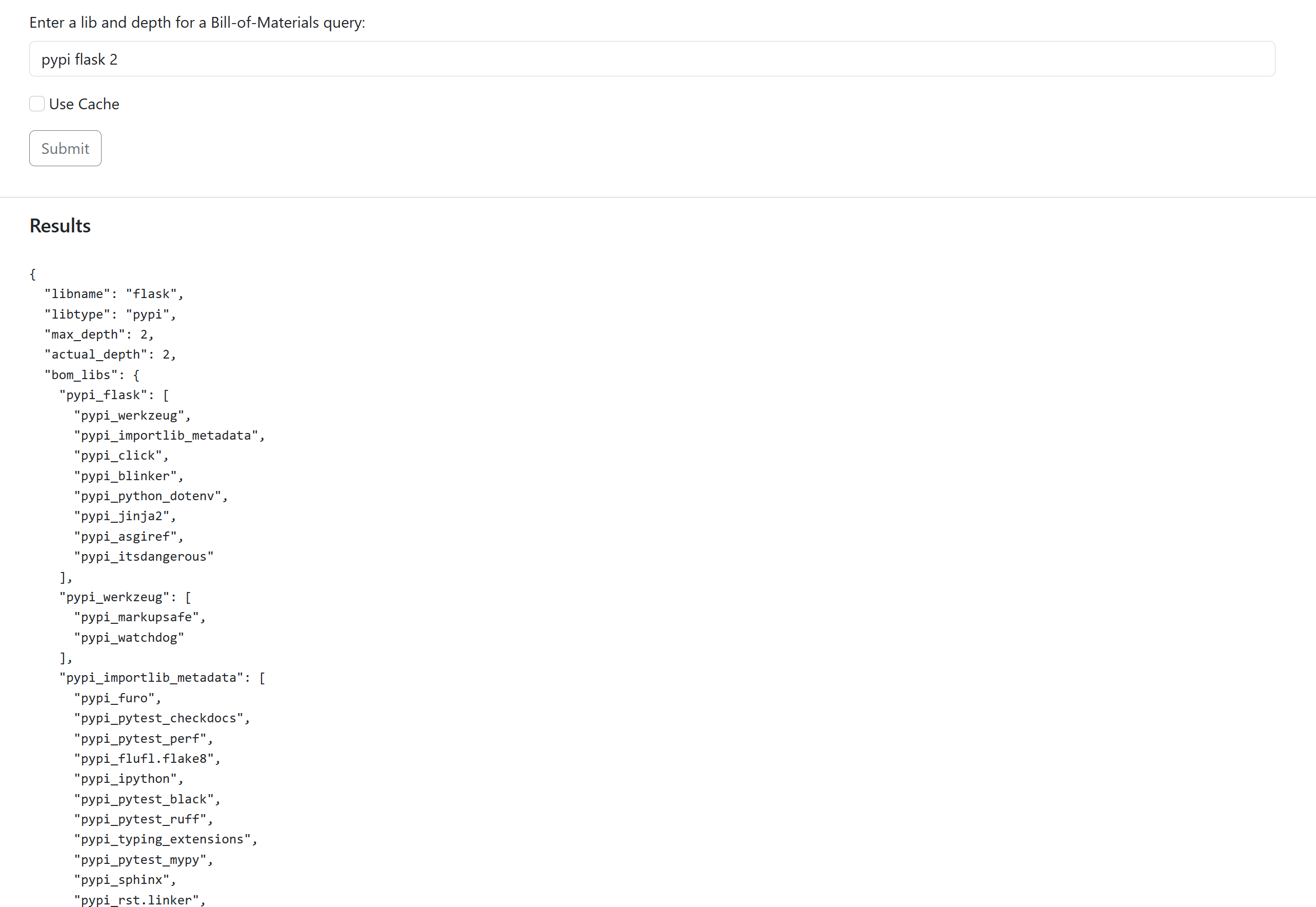The image size is (1316, 907).
Task: Click the "pypi_typing_extensions" entry
Action: click(166, 839)
